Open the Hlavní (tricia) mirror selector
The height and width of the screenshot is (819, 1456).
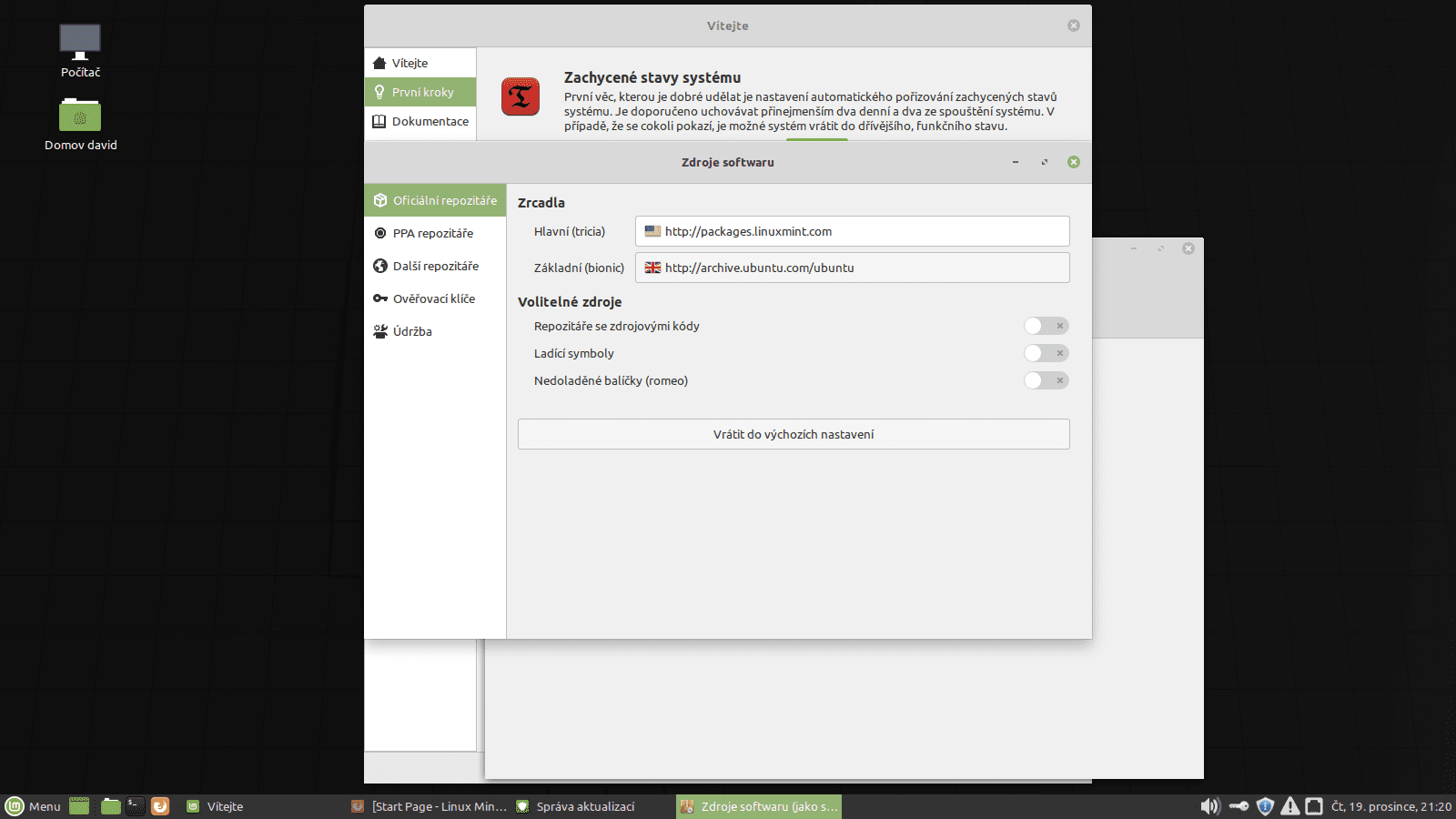(x=852, y=231)
